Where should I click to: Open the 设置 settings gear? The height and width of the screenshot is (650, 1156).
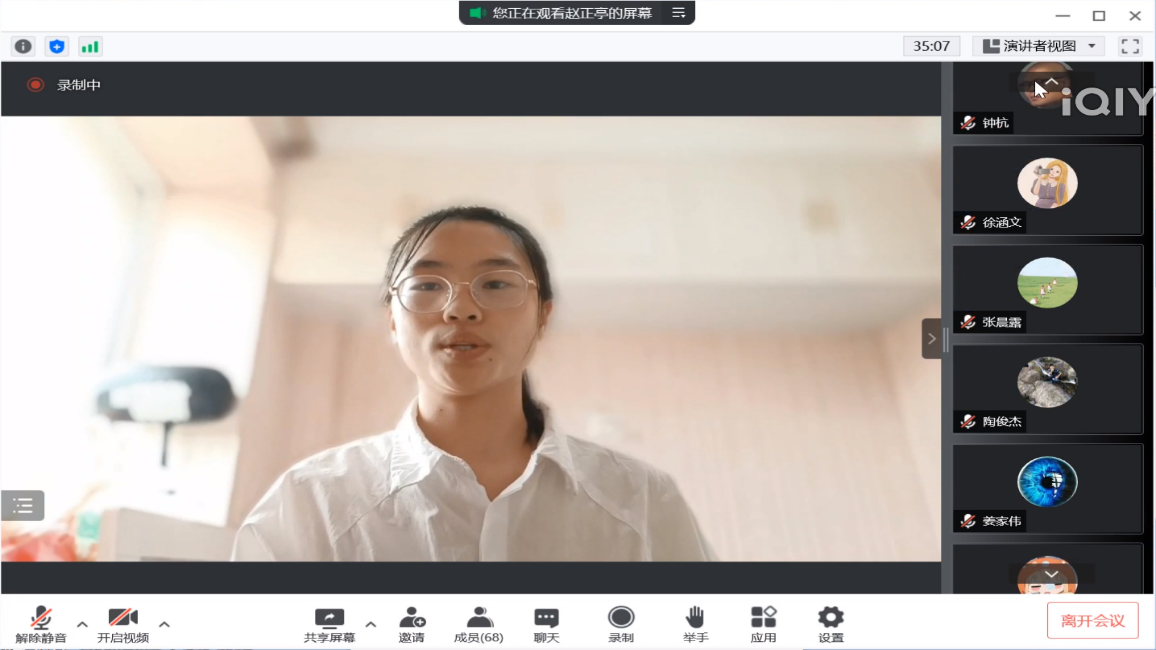click(x=830, y=623)
